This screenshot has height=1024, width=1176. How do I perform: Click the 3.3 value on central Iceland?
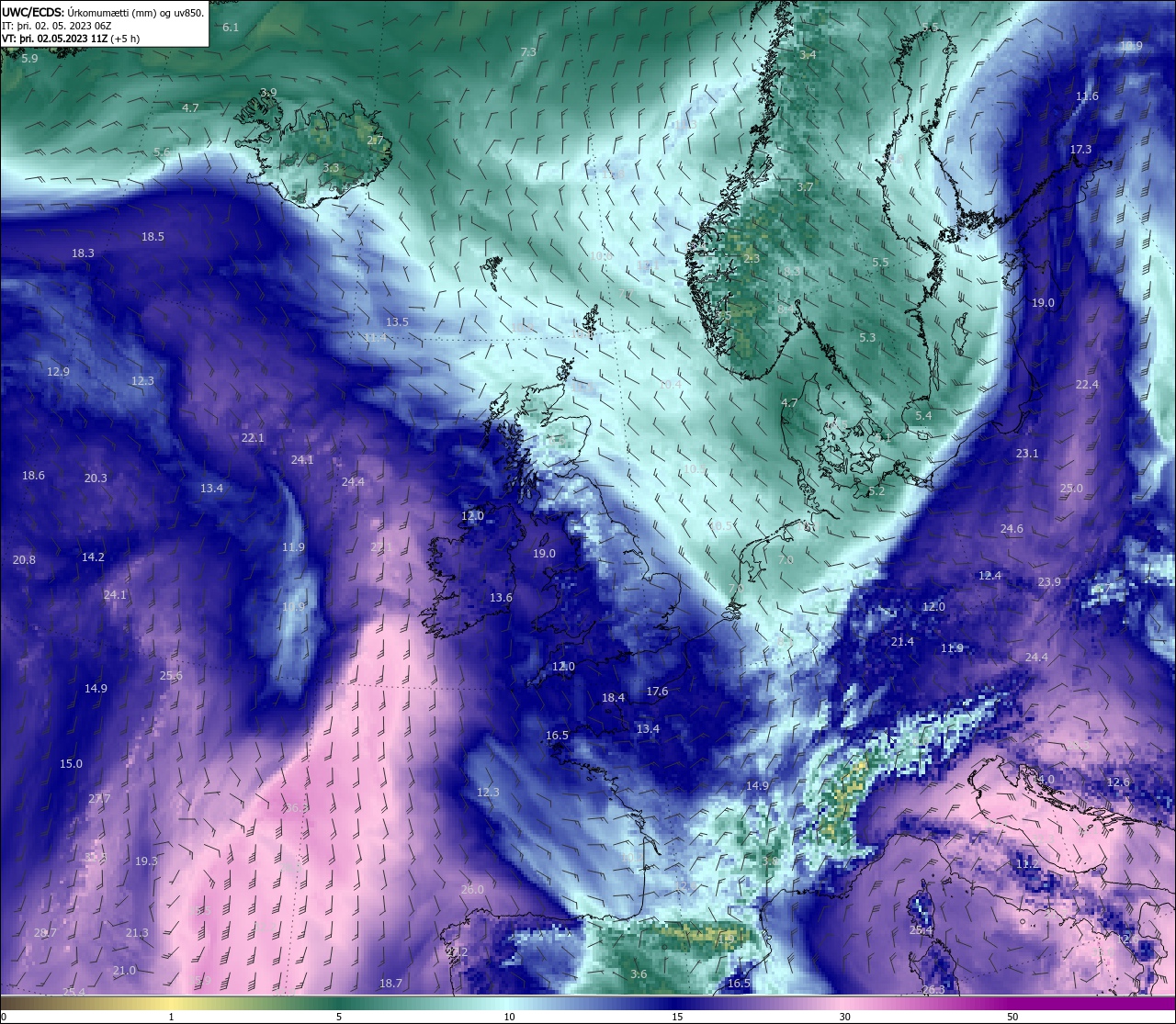(x=331, y=168)
